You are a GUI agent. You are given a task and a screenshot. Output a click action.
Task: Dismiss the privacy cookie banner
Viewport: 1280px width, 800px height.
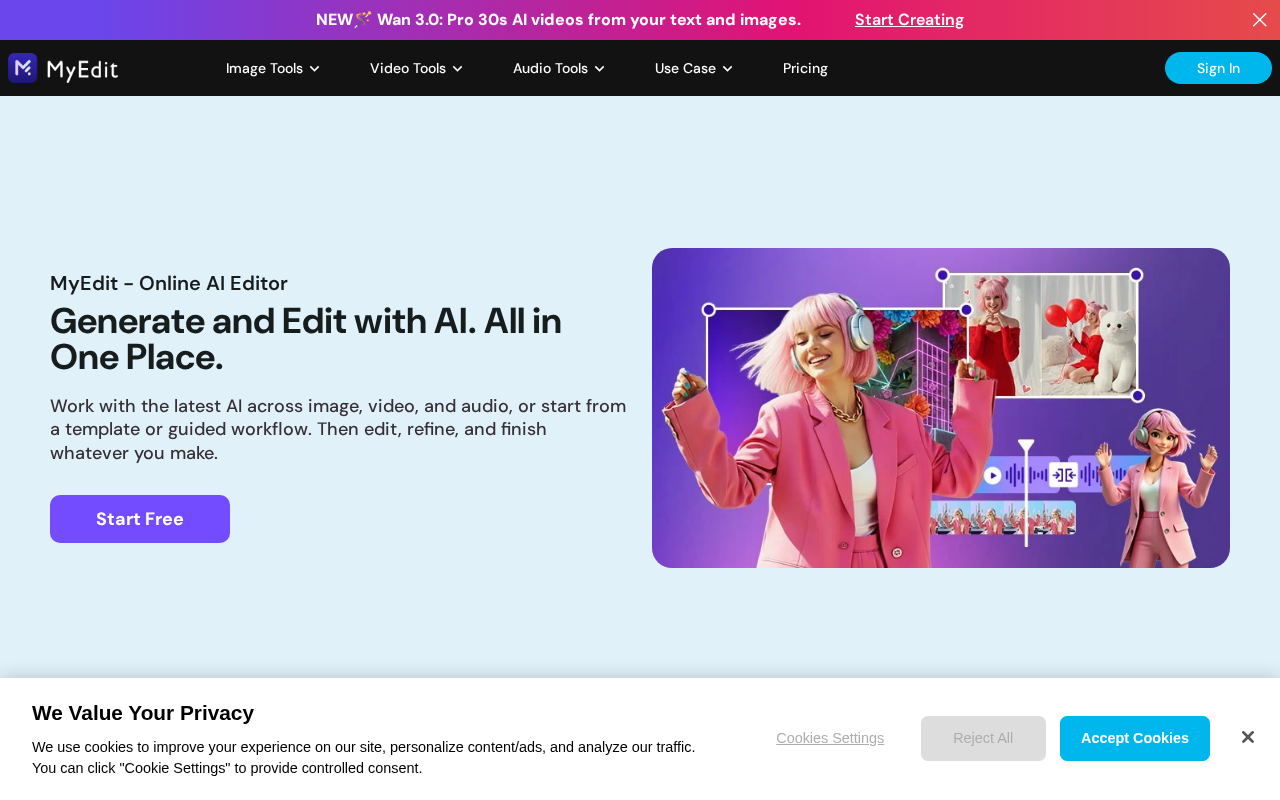pos(1247,737)
